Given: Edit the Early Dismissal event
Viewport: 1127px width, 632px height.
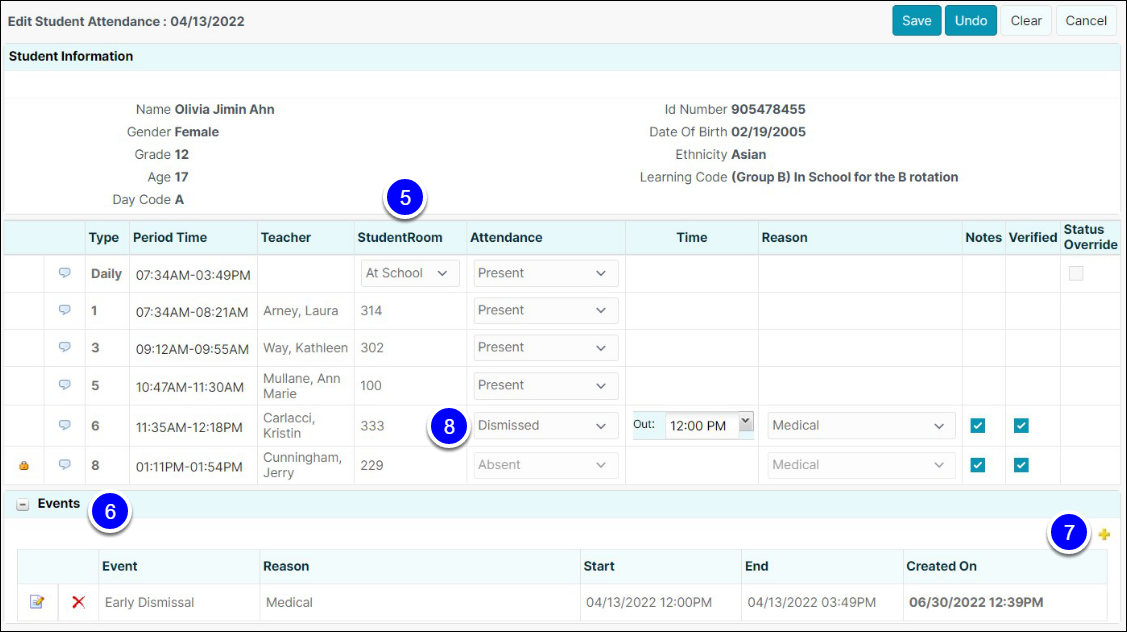Looking at the screenshot, I should point(37,602).
